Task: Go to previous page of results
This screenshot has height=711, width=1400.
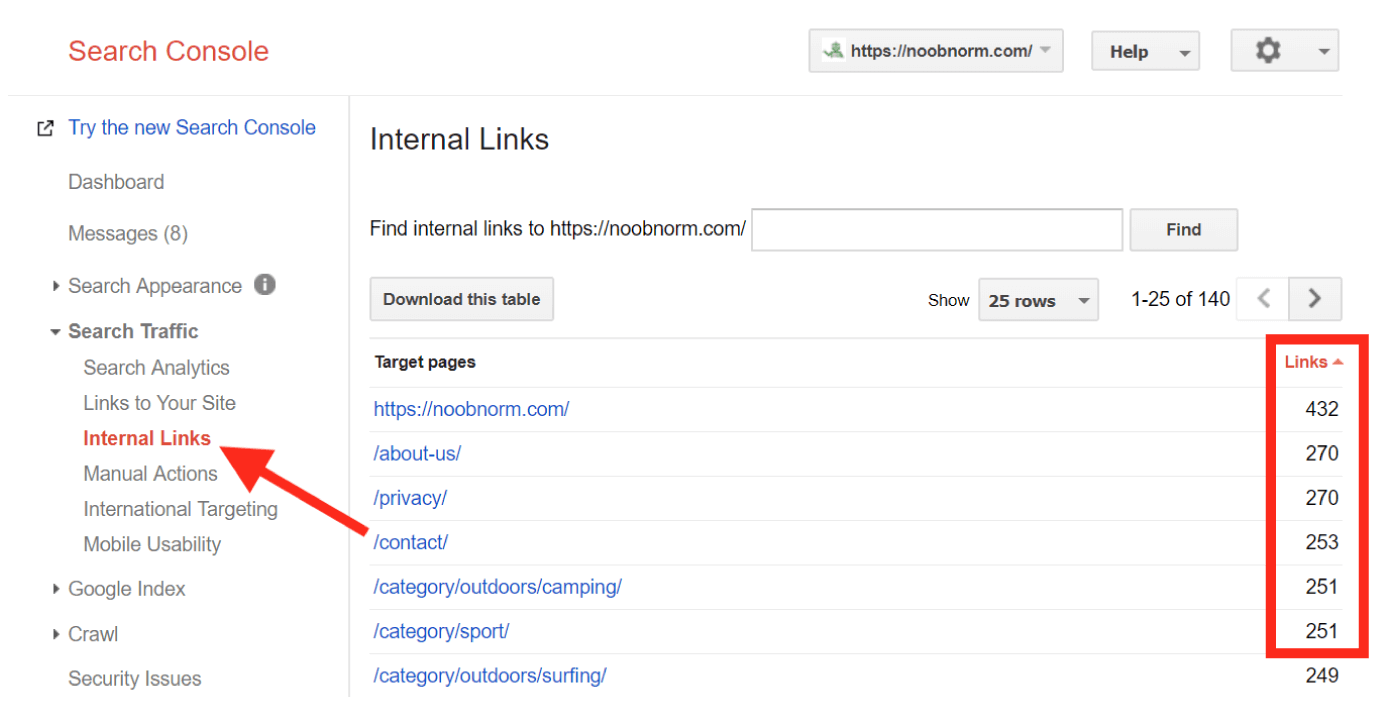Action: click(x=1264, y=298)
